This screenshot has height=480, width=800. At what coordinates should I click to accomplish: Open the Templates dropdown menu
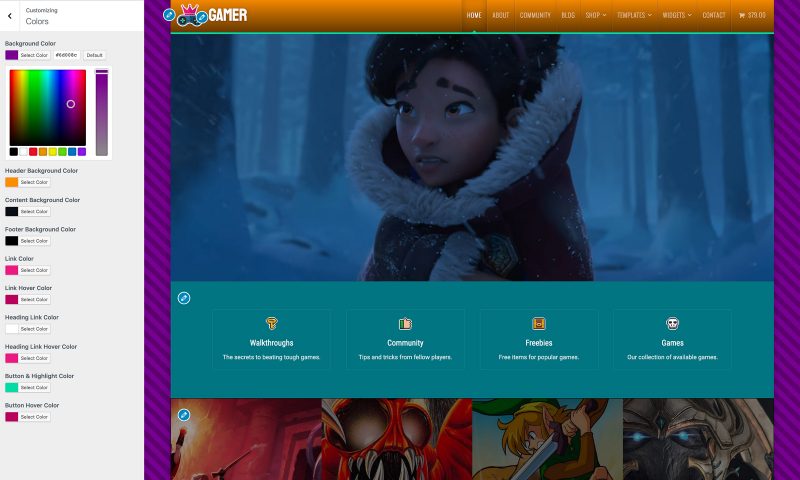coord(634,15)
